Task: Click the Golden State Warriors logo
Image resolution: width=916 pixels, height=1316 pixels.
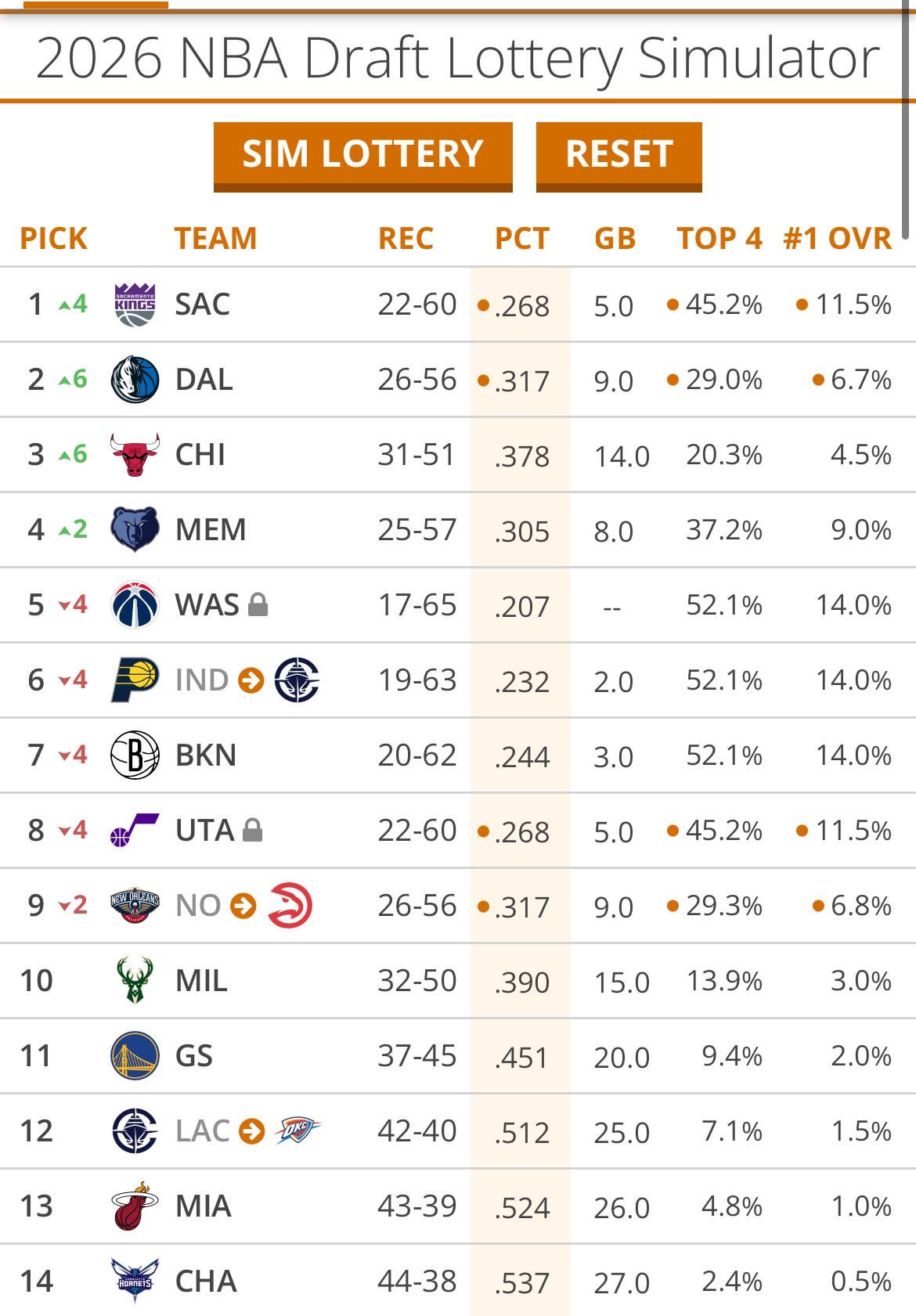Action: coord(135,1056)
